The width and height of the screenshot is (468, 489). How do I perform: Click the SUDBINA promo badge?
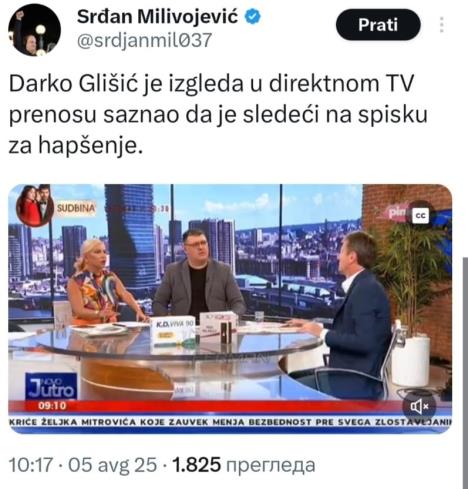click(76, 208)
